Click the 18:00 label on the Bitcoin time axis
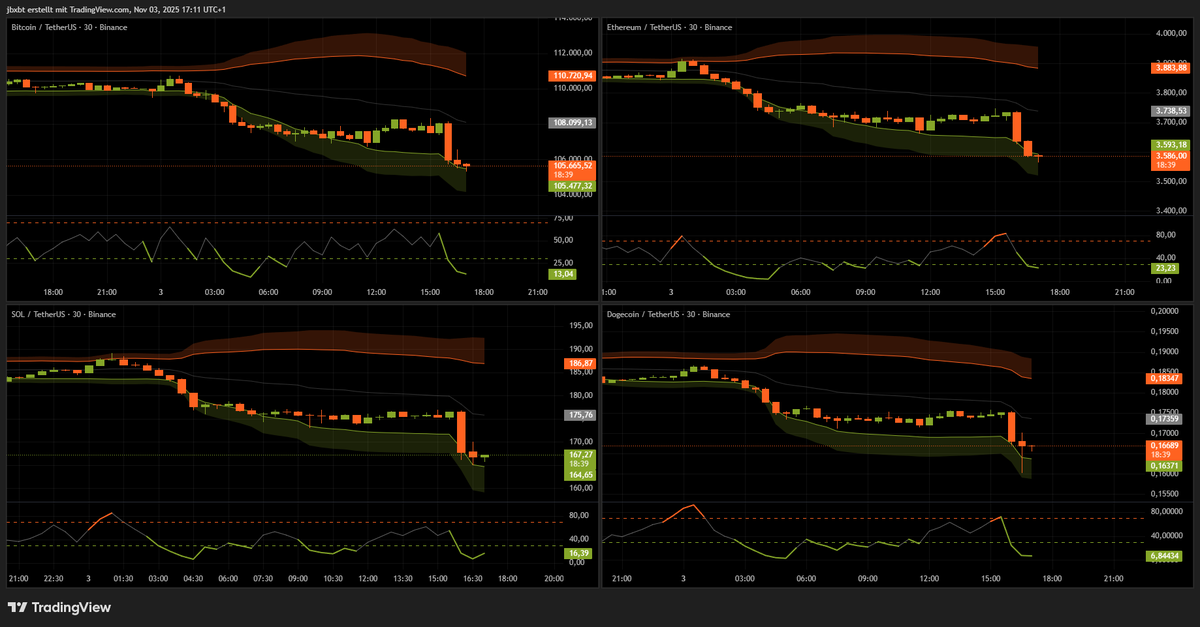1200x627 pixels. pyautogui.click(x=52, y=292)
